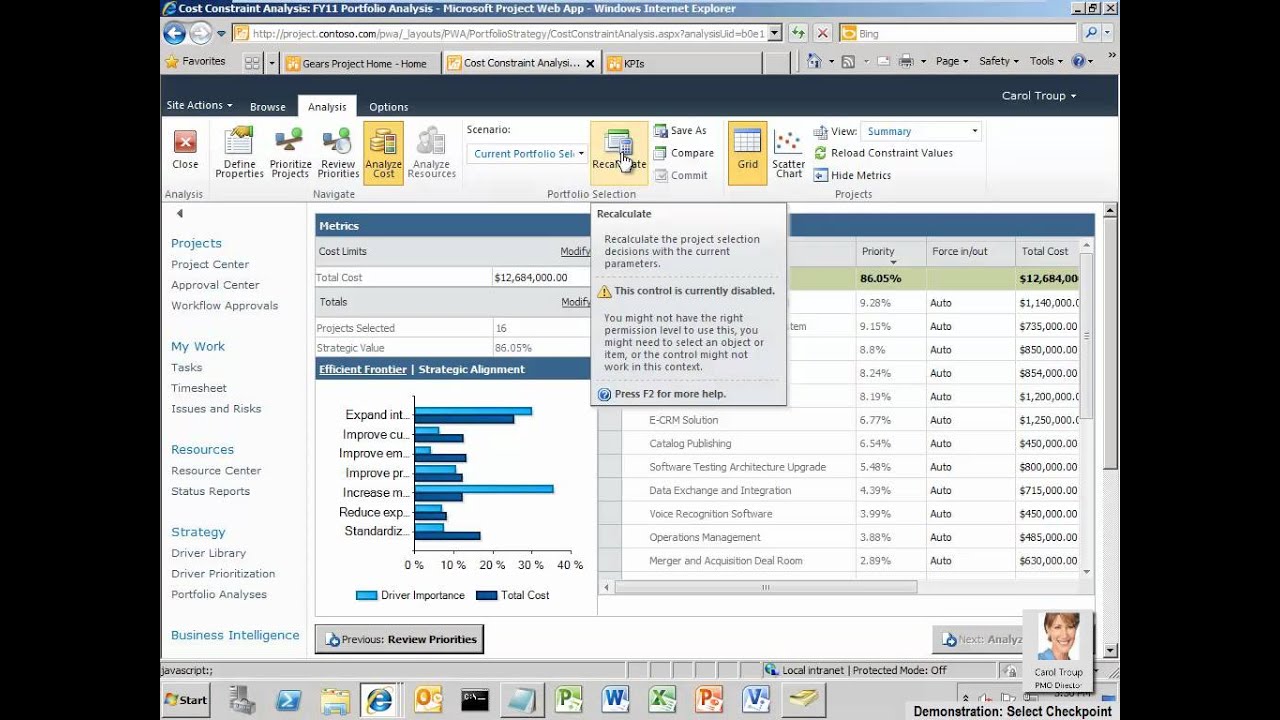Screen dimensions: 1280x720
Task: Open the Options ribbon tab
Action: coord(388,107)
